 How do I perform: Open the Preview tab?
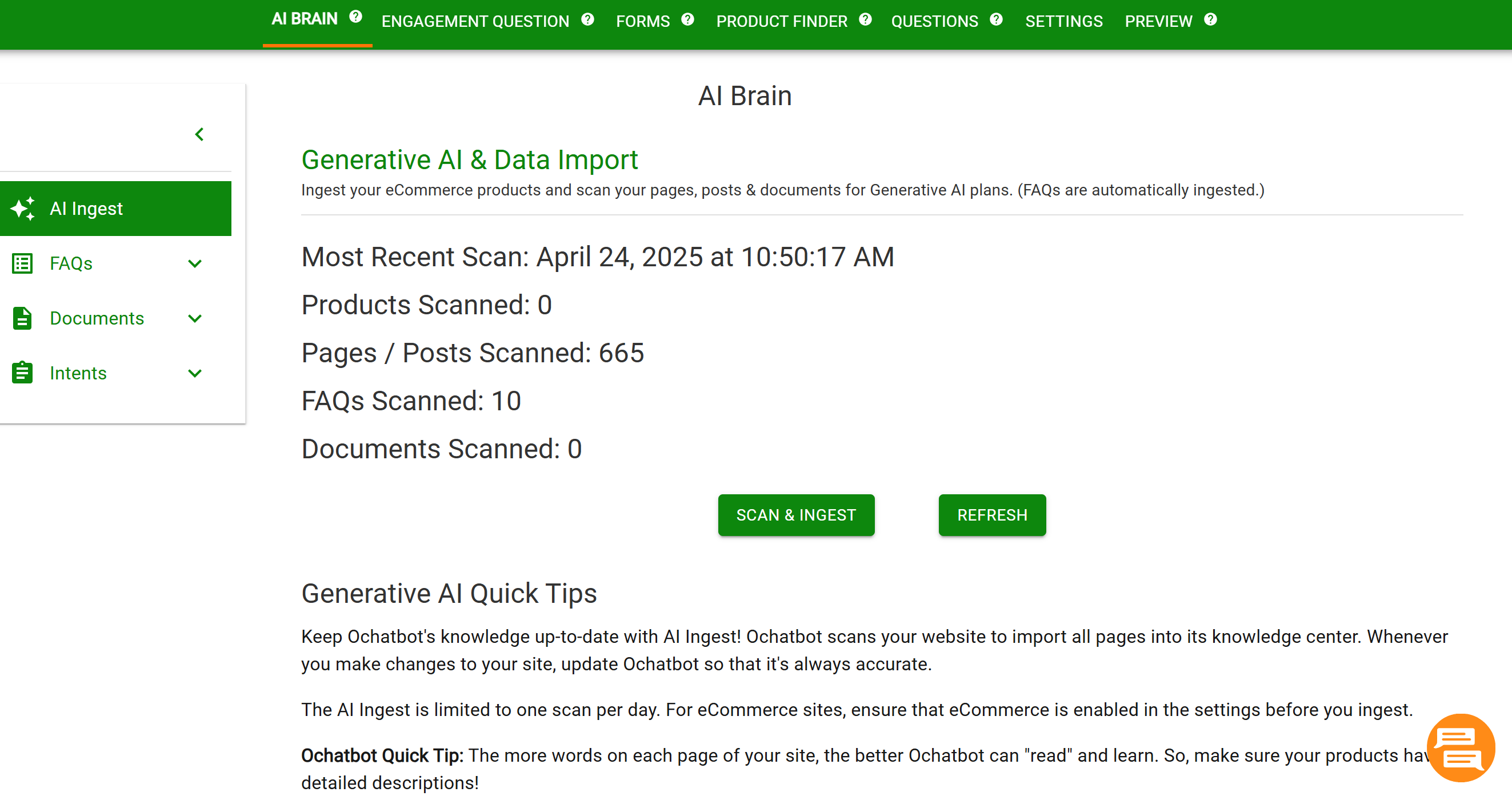(1158, 21)
